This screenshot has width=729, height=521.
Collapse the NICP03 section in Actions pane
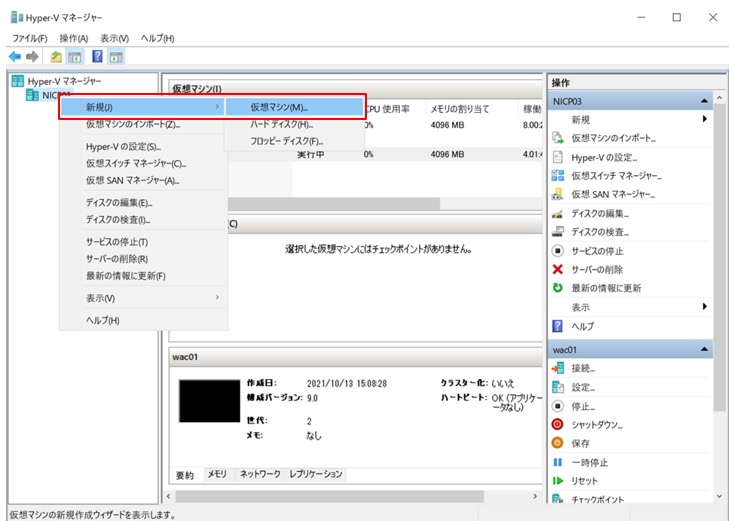tap(705, 101)
